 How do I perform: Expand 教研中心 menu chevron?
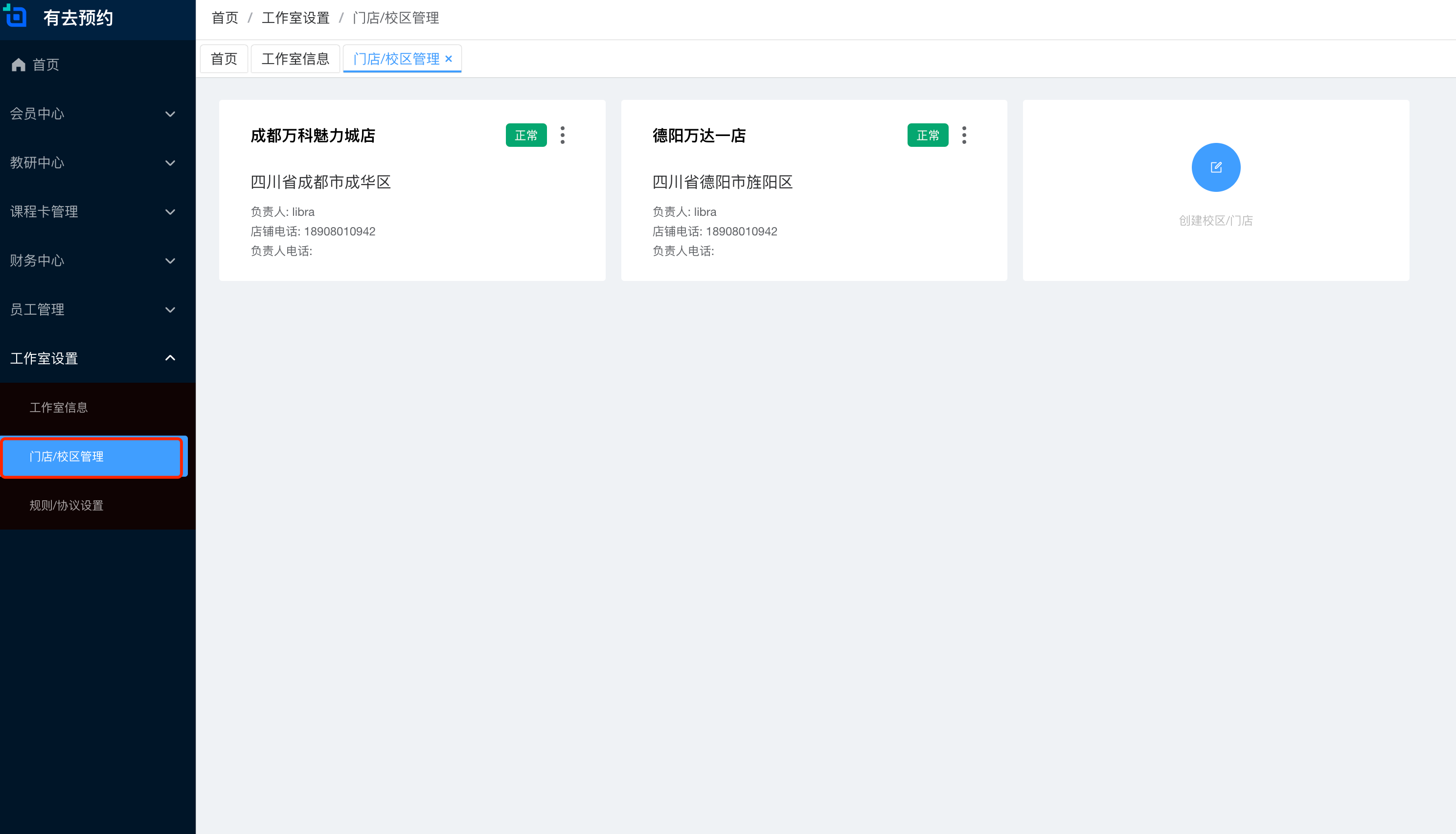tap(170, 162)
